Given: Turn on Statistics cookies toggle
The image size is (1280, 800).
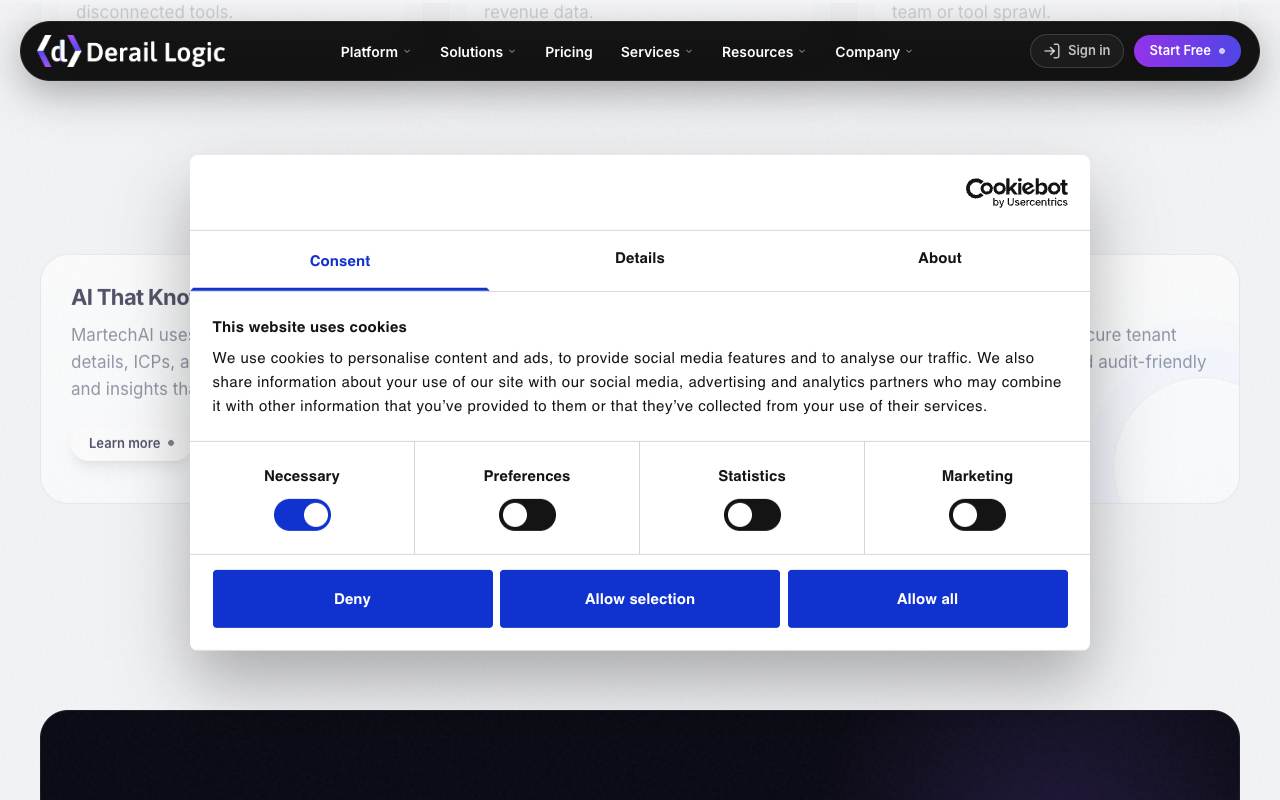Looking at the screenshot, I should [x=752, y=515].
